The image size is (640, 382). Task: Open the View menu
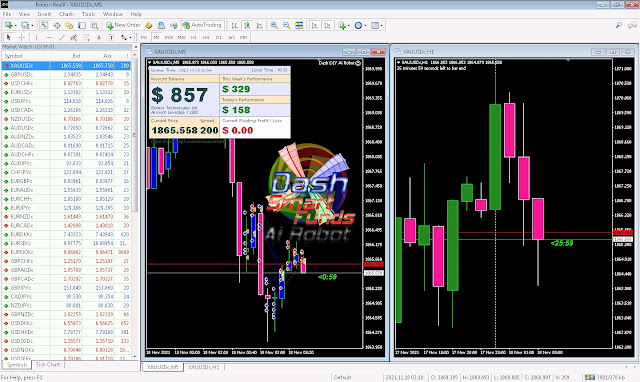click(x=24, y=14)
